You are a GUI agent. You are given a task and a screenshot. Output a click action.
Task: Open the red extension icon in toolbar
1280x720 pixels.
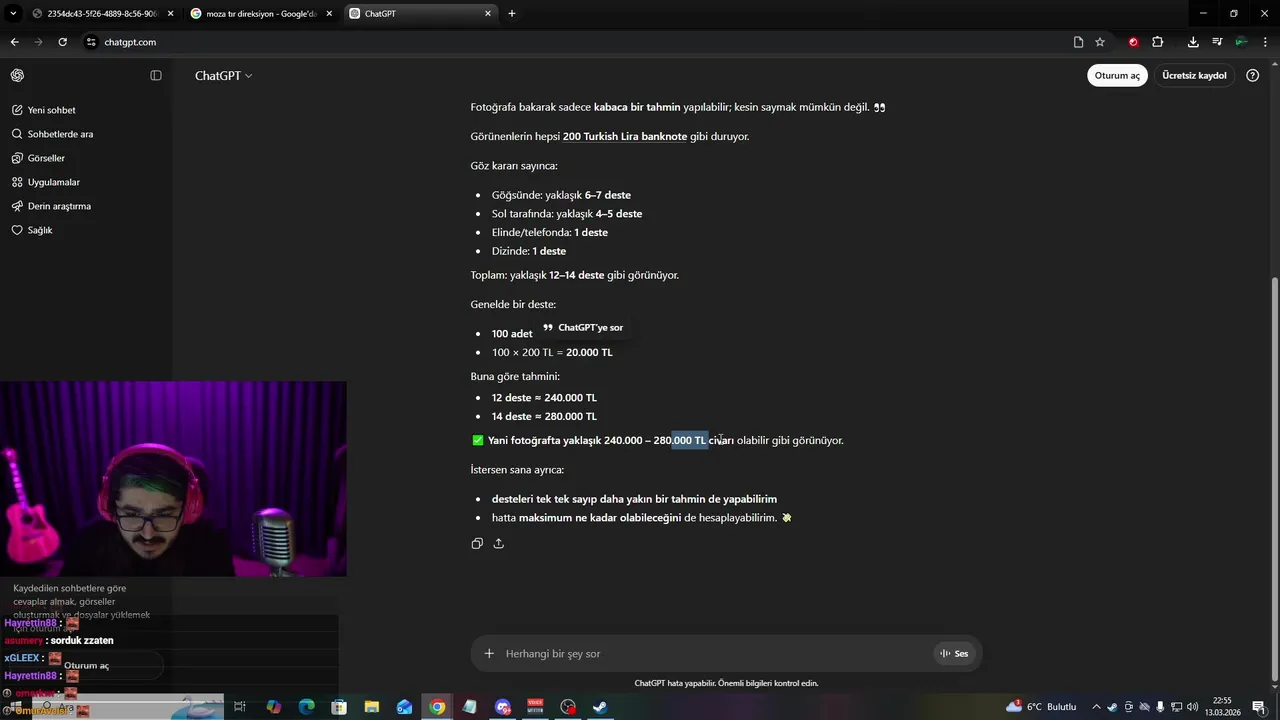(x=1133, y=42)
